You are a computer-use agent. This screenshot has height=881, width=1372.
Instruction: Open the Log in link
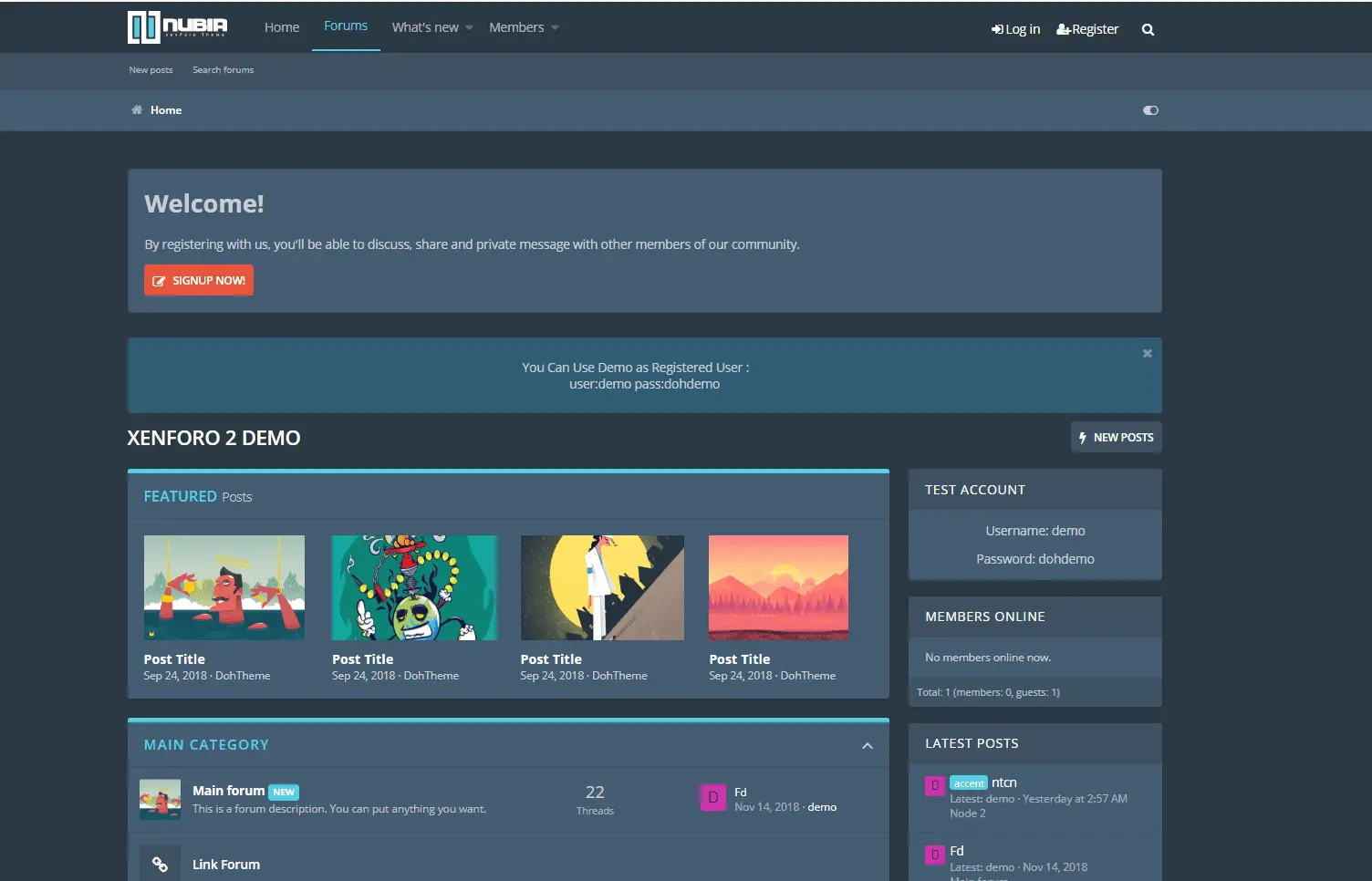[1015, 29]
